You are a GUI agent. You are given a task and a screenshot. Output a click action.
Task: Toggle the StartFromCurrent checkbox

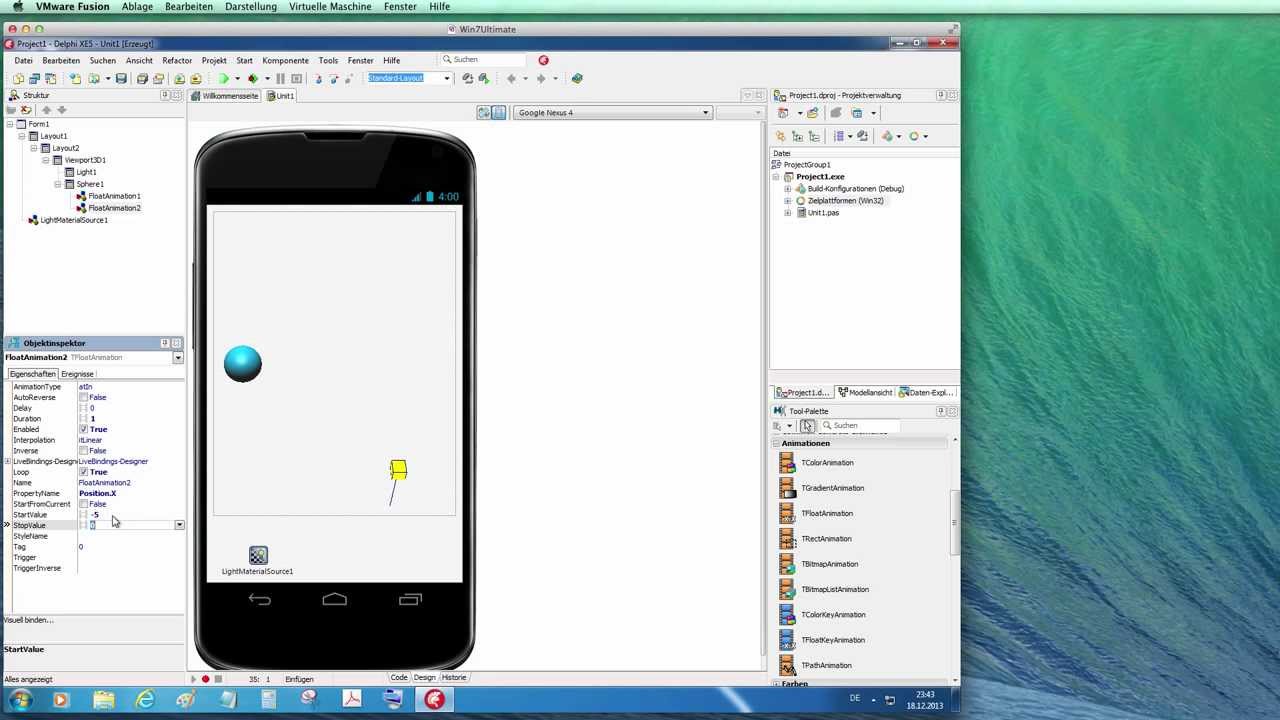coord(83,504)
